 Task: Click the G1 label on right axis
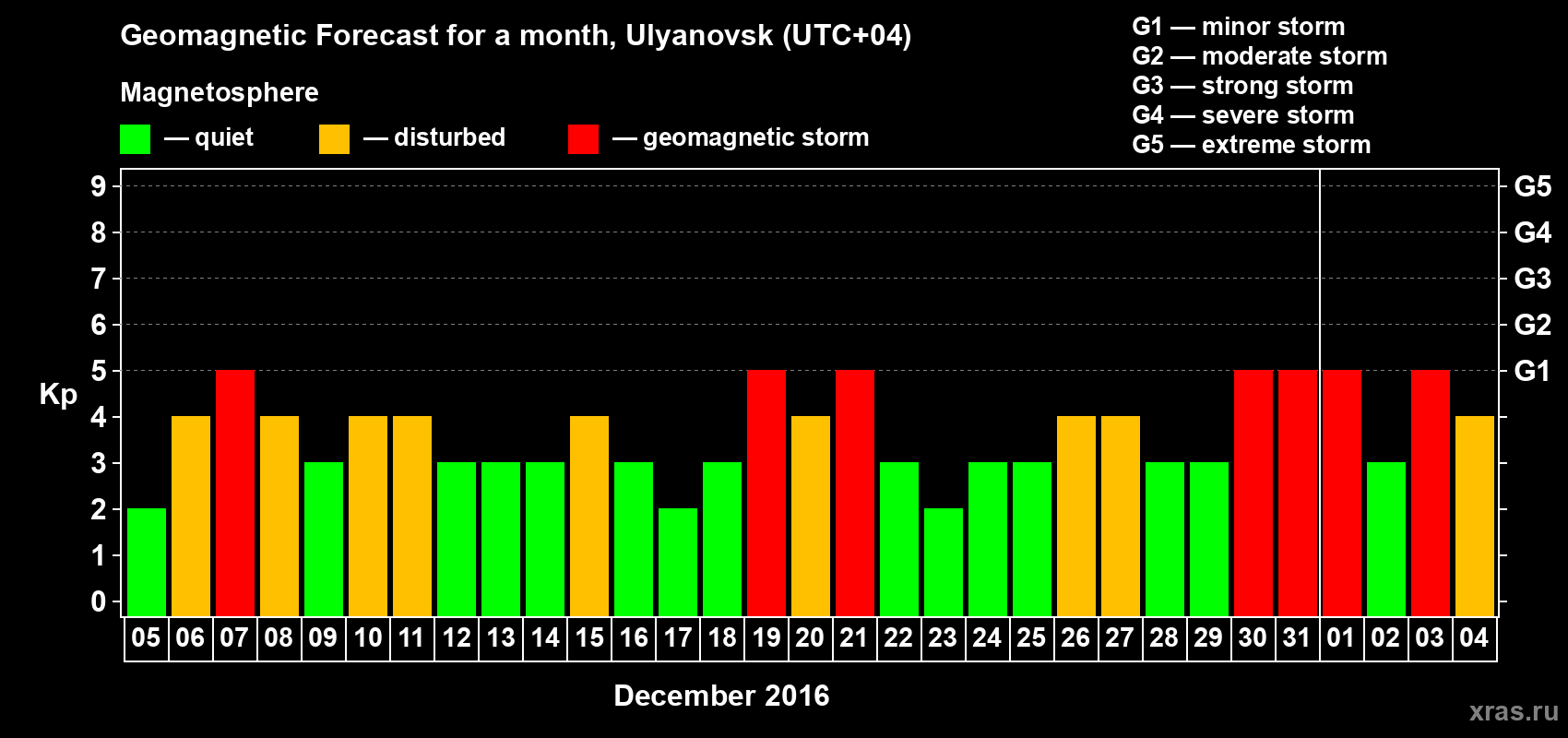point(1533,371)
